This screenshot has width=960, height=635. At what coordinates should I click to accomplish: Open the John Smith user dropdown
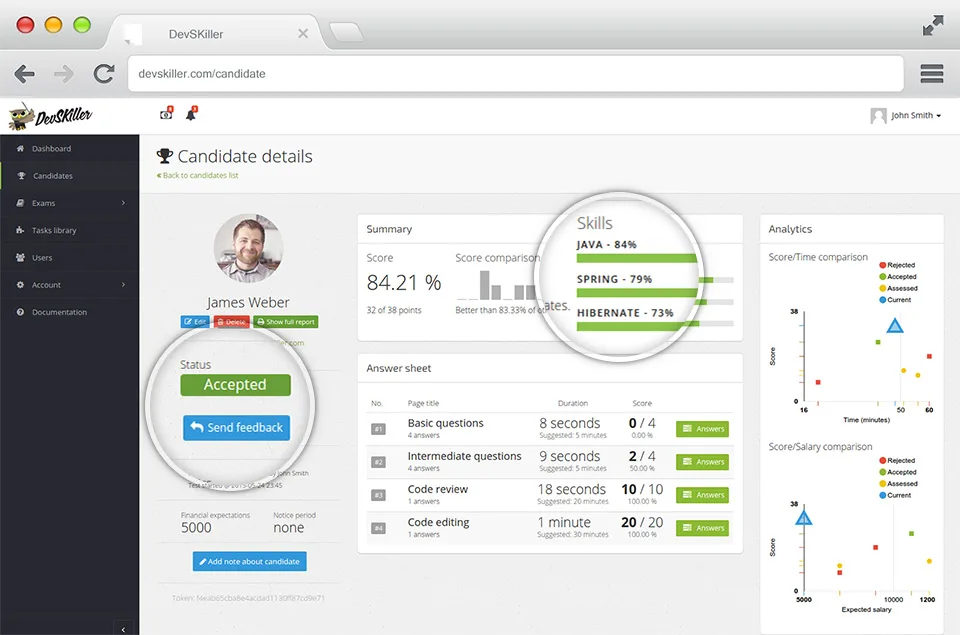coord(906,115)
